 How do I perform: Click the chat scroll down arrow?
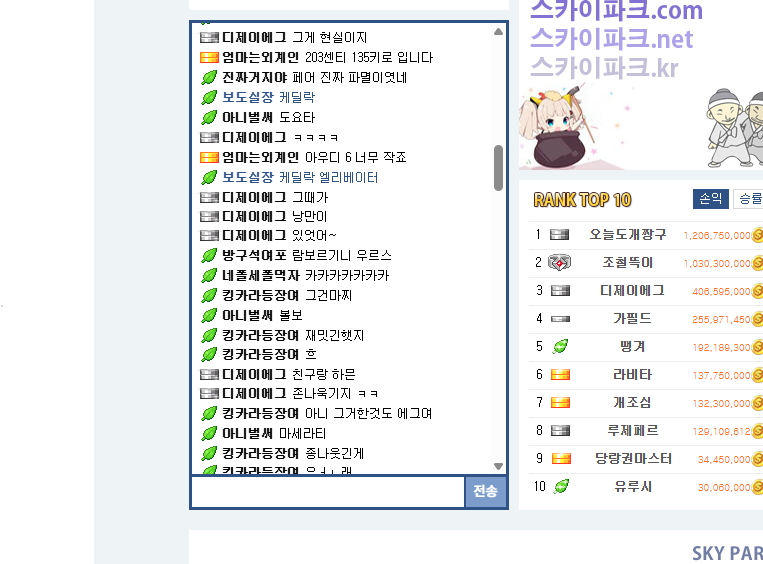click(498, 466)
